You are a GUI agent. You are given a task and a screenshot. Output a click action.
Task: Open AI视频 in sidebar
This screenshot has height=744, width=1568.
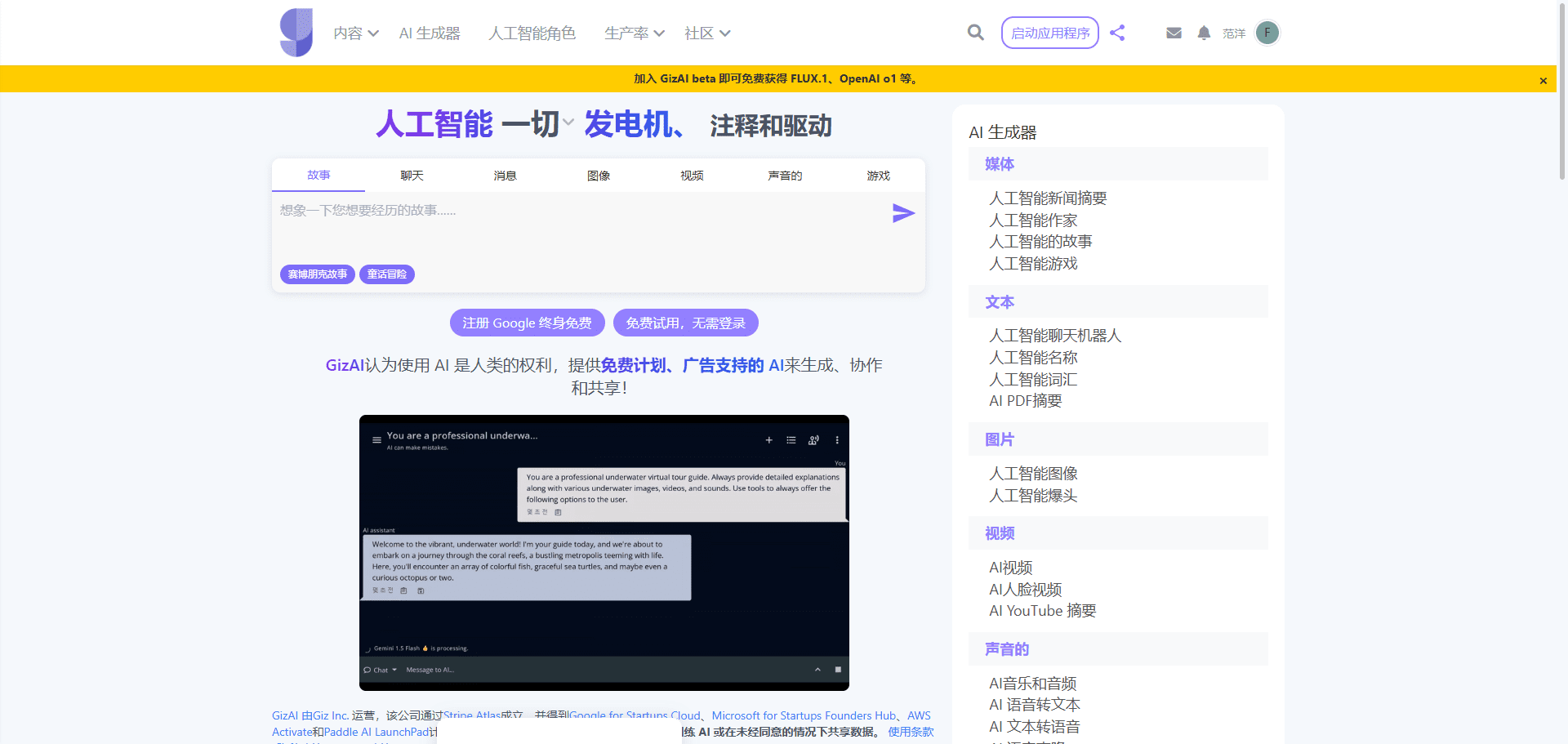pos(1011,568)
